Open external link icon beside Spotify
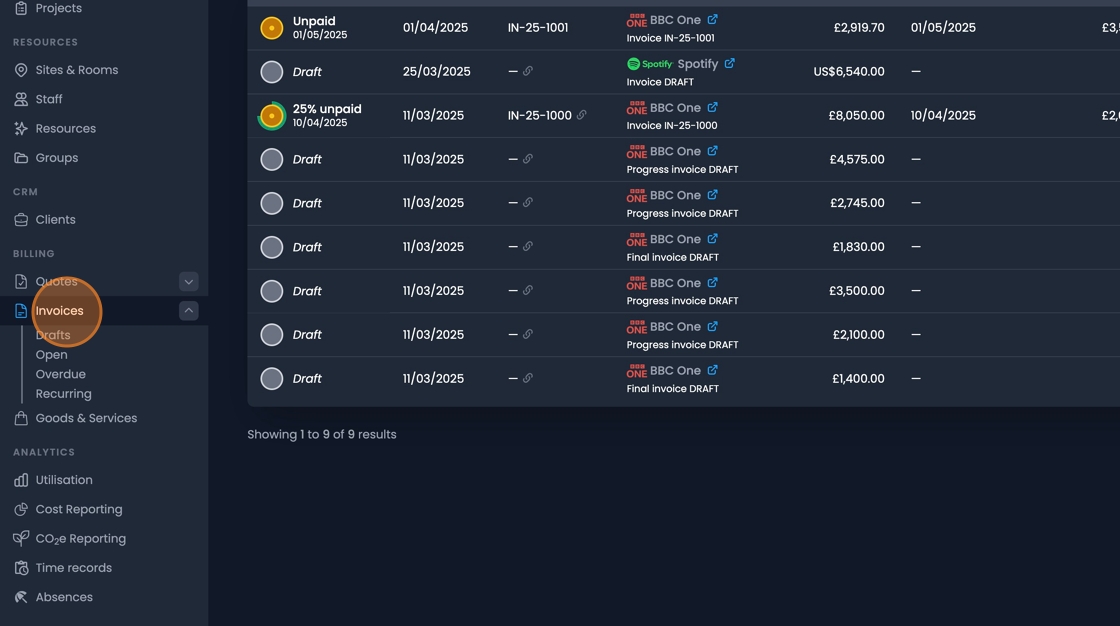Image resolution: width=1120 pixels, height=626 pixels. (x=729, y=63)
